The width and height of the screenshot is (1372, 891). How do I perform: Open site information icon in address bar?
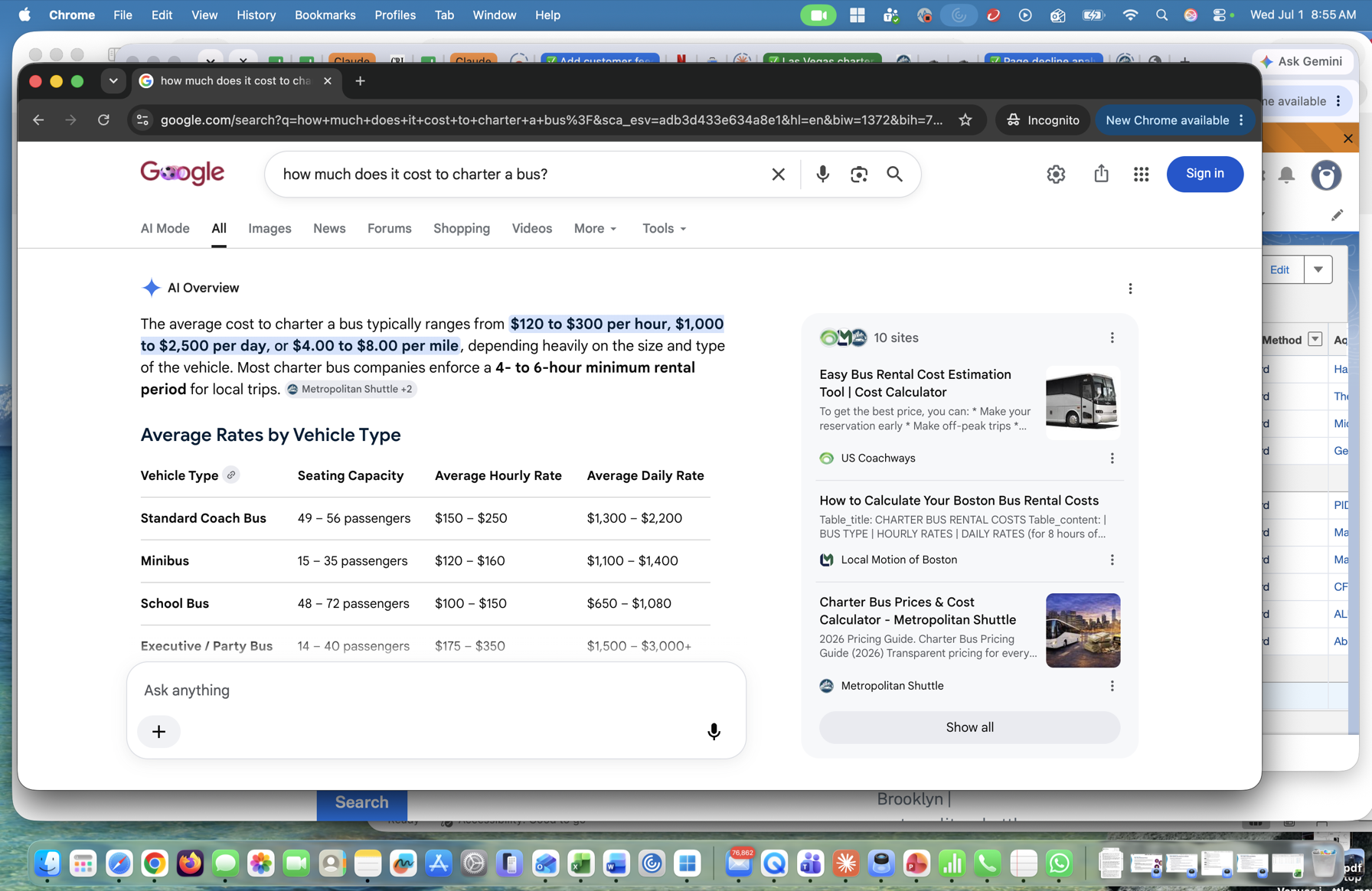[x=142, y=120]
